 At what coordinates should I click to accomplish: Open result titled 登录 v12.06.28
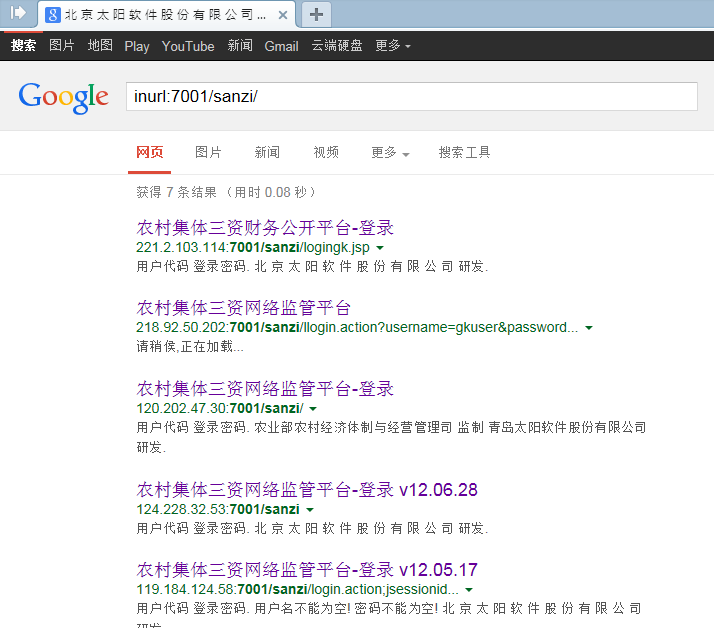[x=307, y=490]
